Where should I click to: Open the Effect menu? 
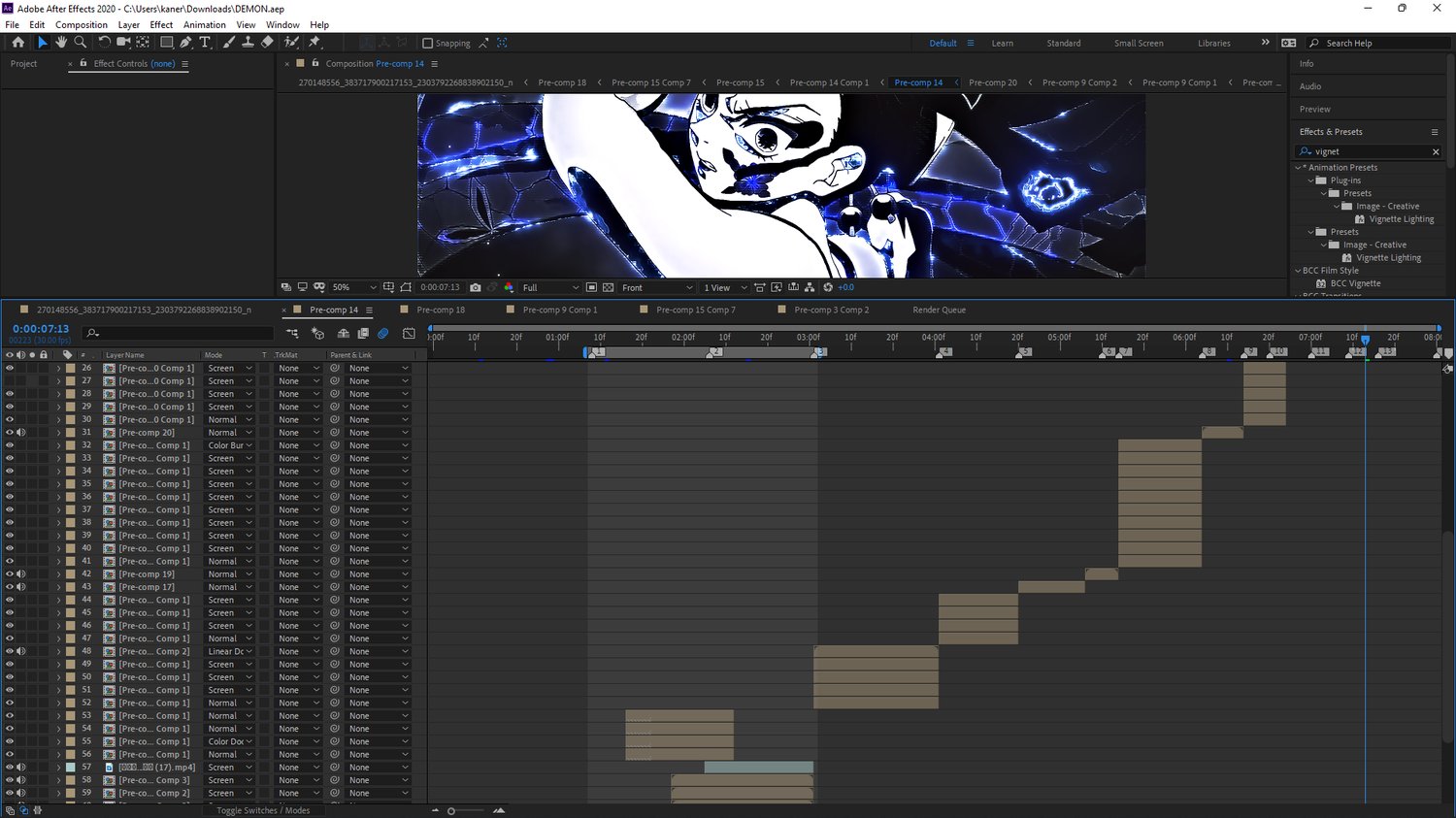point(161,25)
